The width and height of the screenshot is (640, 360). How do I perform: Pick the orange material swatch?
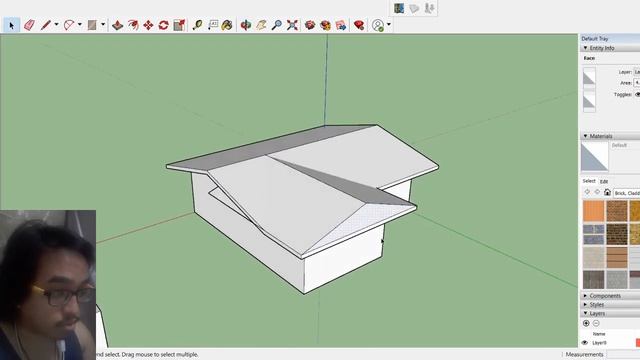pos(593,211)
